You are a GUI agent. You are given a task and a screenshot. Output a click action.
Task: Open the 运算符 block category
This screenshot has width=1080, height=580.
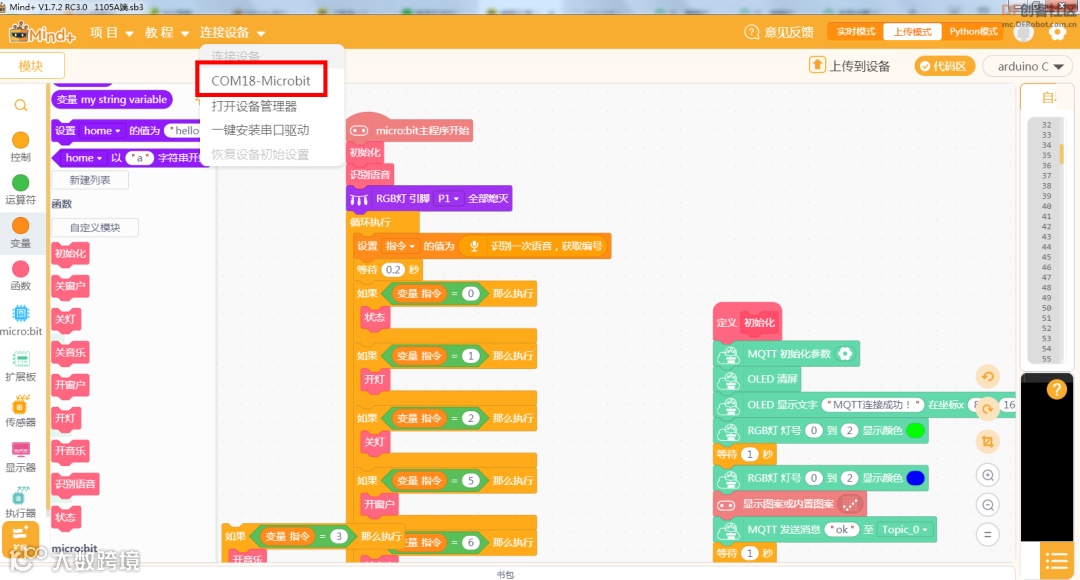click(21, 189)
